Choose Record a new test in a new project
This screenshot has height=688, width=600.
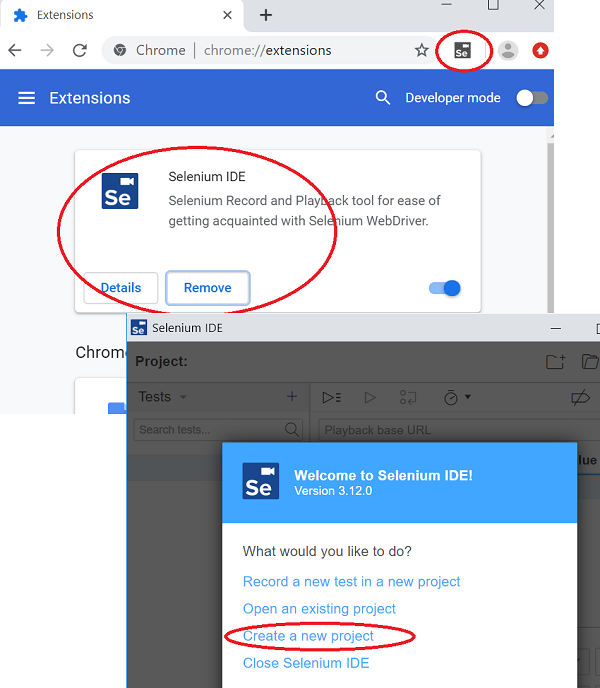point(351,581)
